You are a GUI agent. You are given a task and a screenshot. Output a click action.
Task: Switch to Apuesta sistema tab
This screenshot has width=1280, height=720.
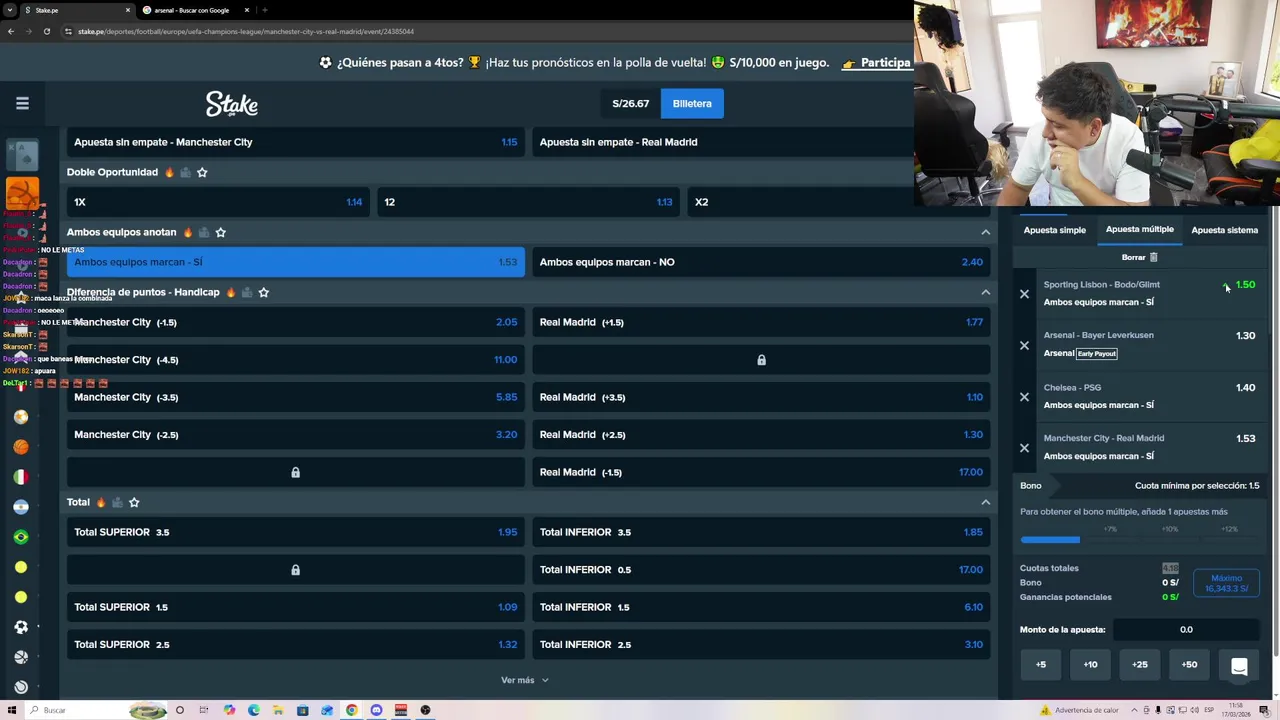point(1224,230)
